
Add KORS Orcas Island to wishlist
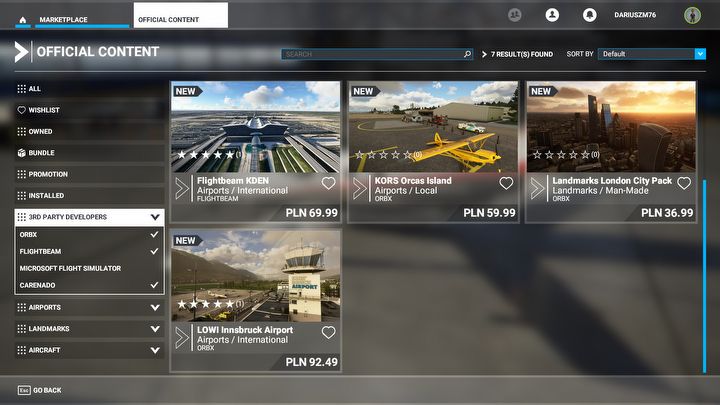tap(506, 183)
